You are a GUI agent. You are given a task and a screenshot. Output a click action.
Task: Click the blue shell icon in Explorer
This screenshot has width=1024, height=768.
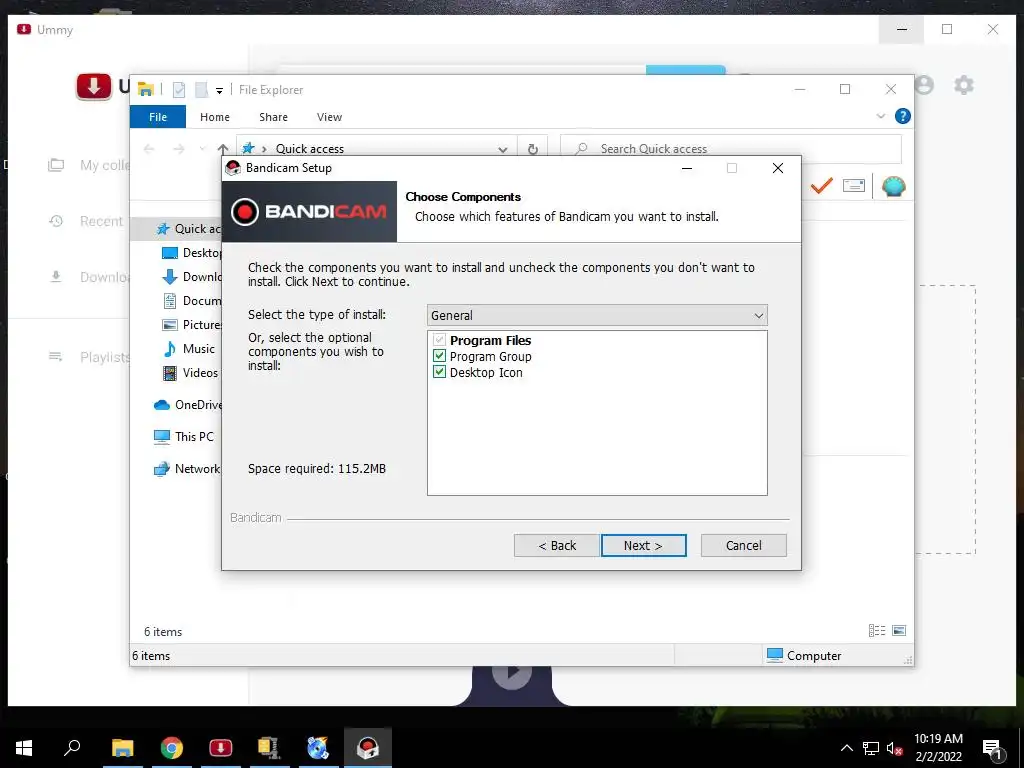point(893,187)
